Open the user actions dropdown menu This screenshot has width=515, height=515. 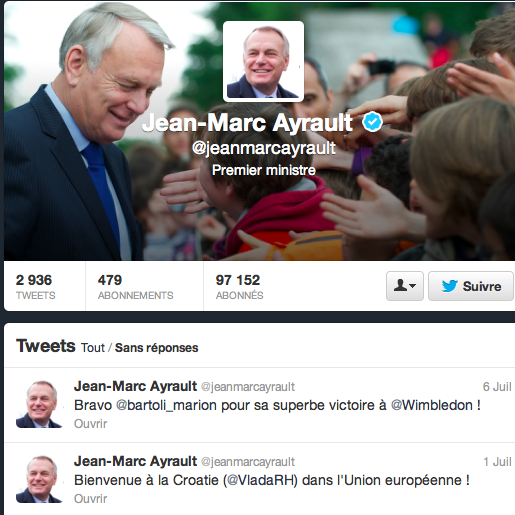point(405,286)
